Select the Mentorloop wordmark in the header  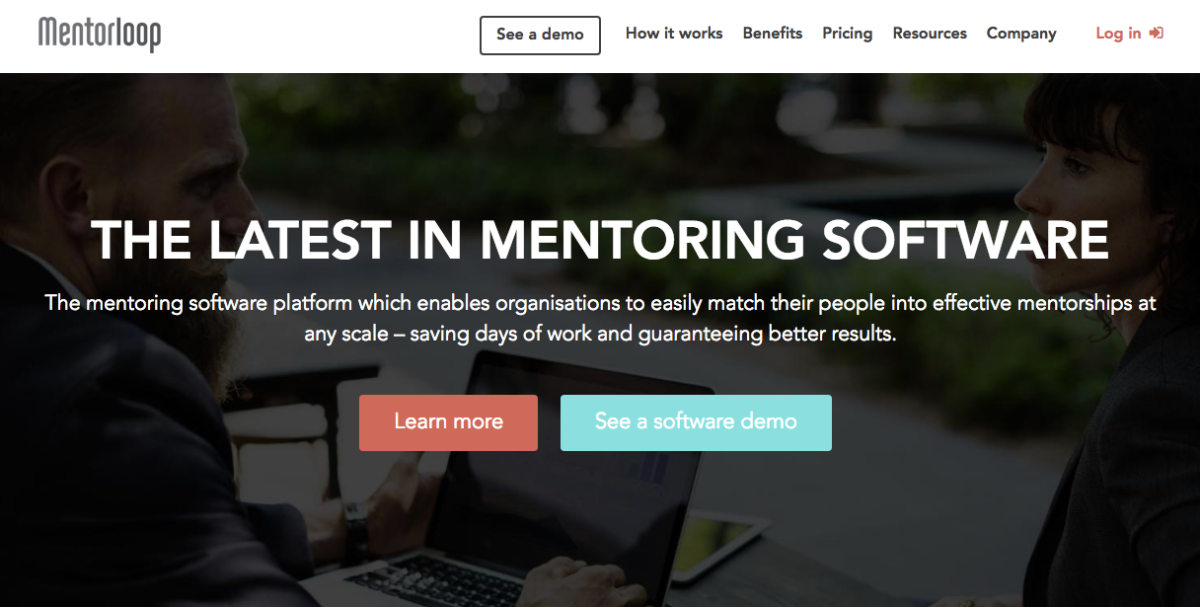98,33
